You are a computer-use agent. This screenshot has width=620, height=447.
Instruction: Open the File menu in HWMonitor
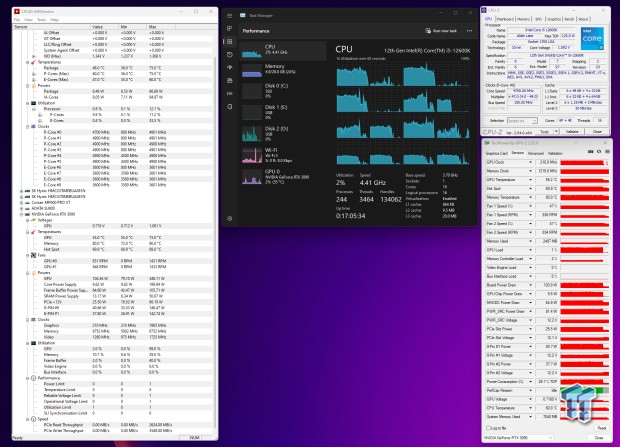17,20
